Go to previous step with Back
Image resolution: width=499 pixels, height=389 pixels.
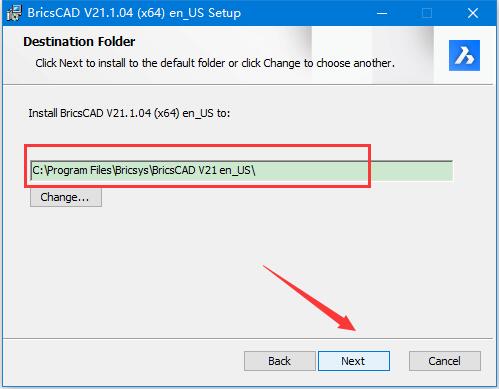pos(279,361)
